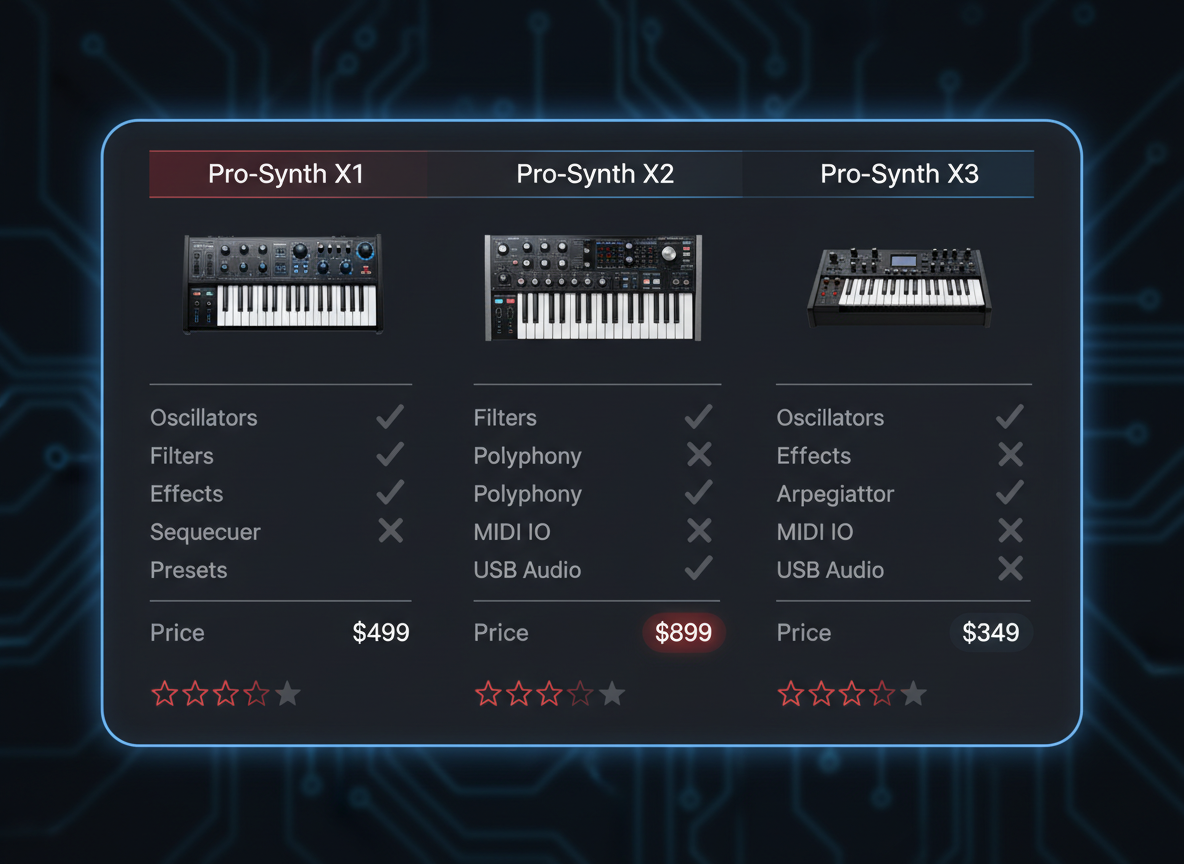Image resolution: width=1184 pixels, height=864 pixels.
Task: Toggle Effects availability on Pro-Synth X1
Action: [x=389, y=493]
